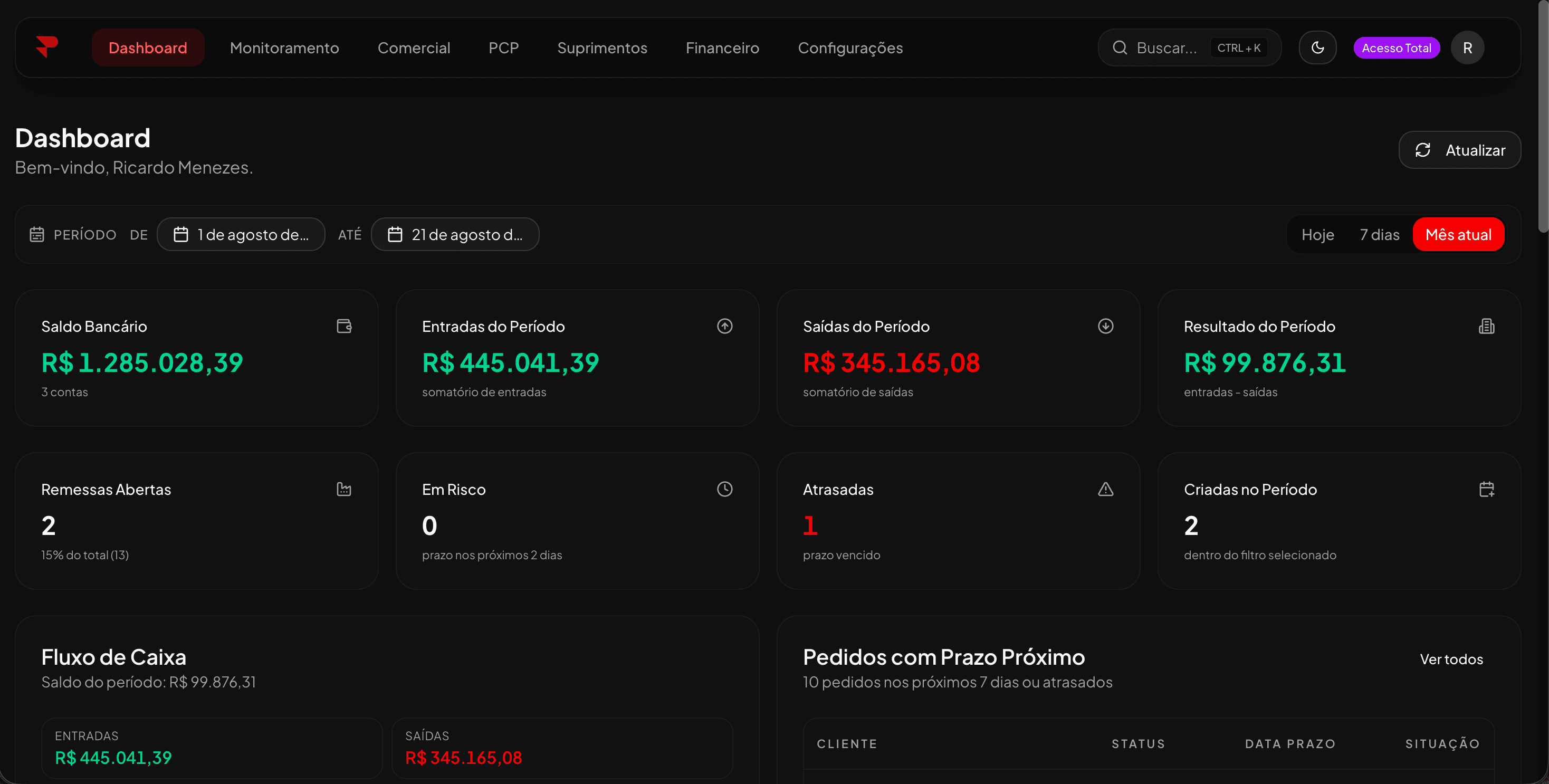This screenshot has width=1549, height=784.
Task: Click the Atrasadas count 1
Action: pyautogui.click(x=810, y=525)
